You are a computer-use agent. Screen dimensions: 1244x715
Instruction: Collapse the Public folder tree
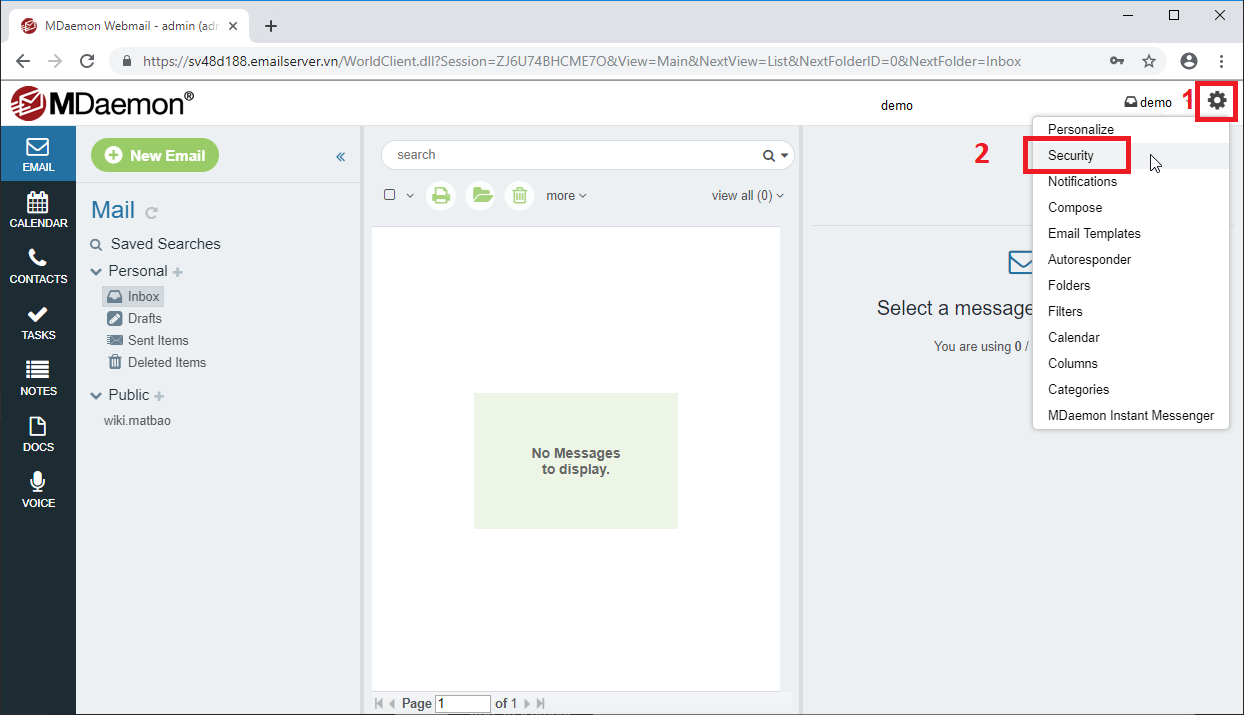point(97,395)
